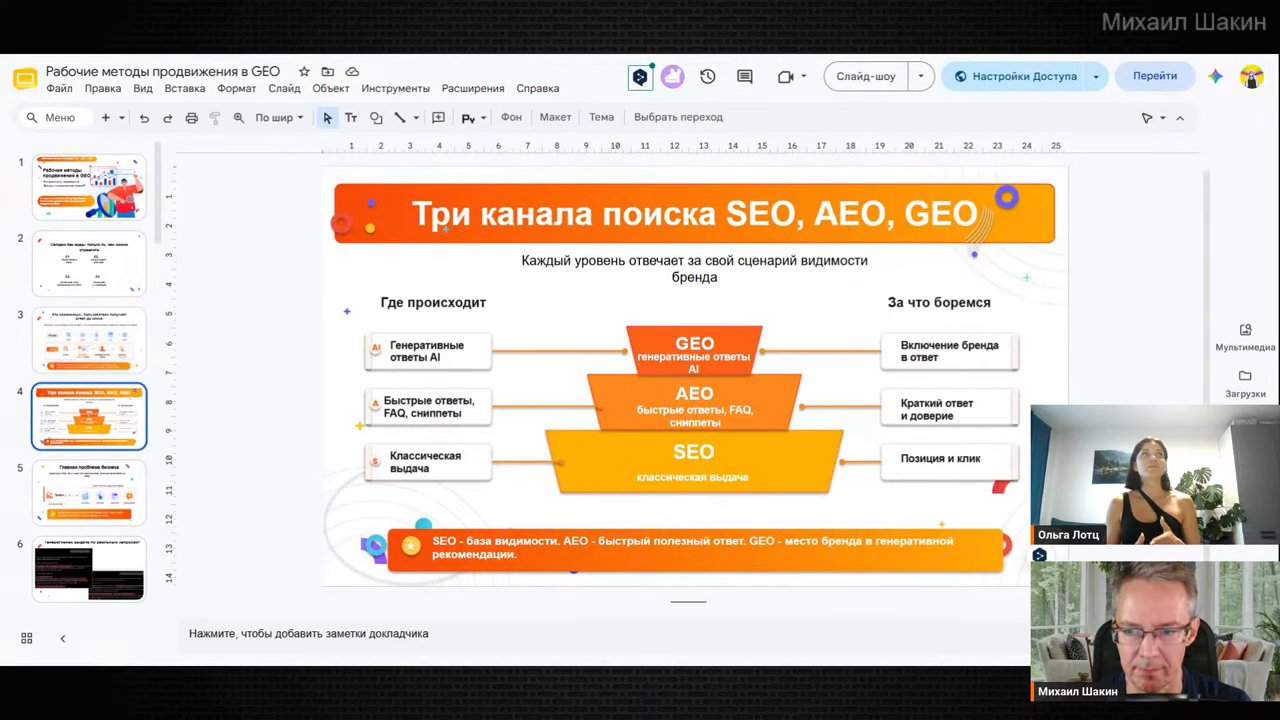This screenshot has height=720, width=1280.
Task: Select slide 2 thumbnail in filmstrip
Action: pyautogui.click(x=89, y=263)
